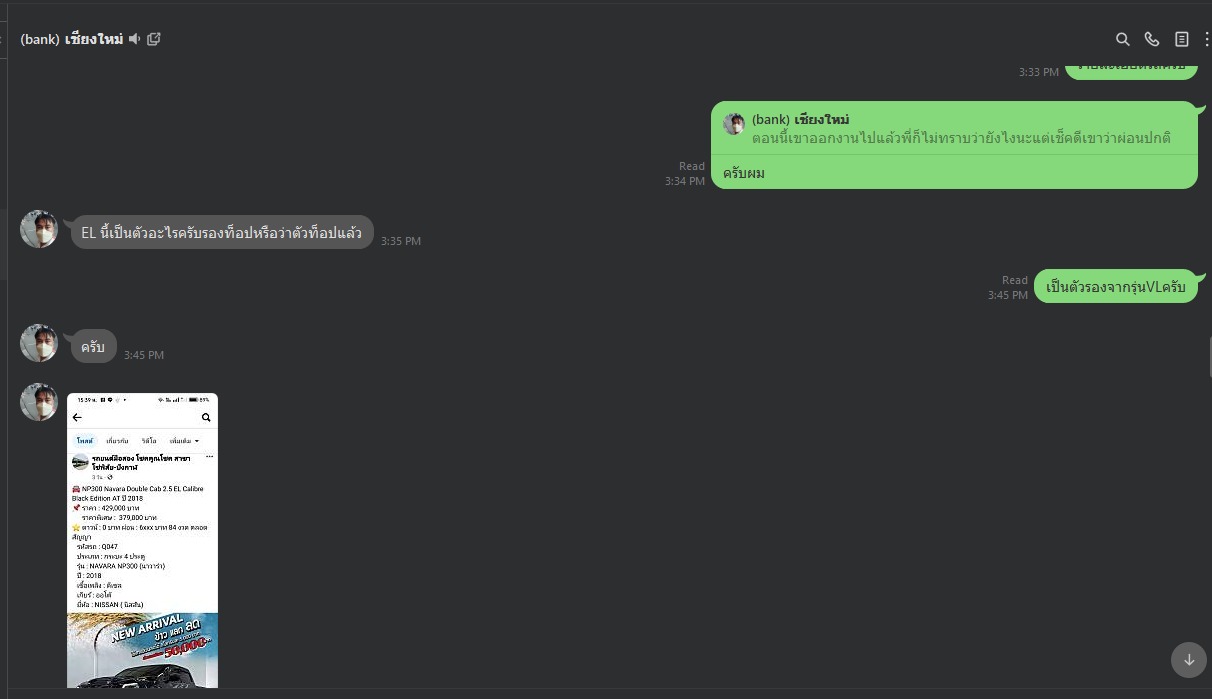
Task: Pop out chat into separate window icon
Action: tap(154, 39)
